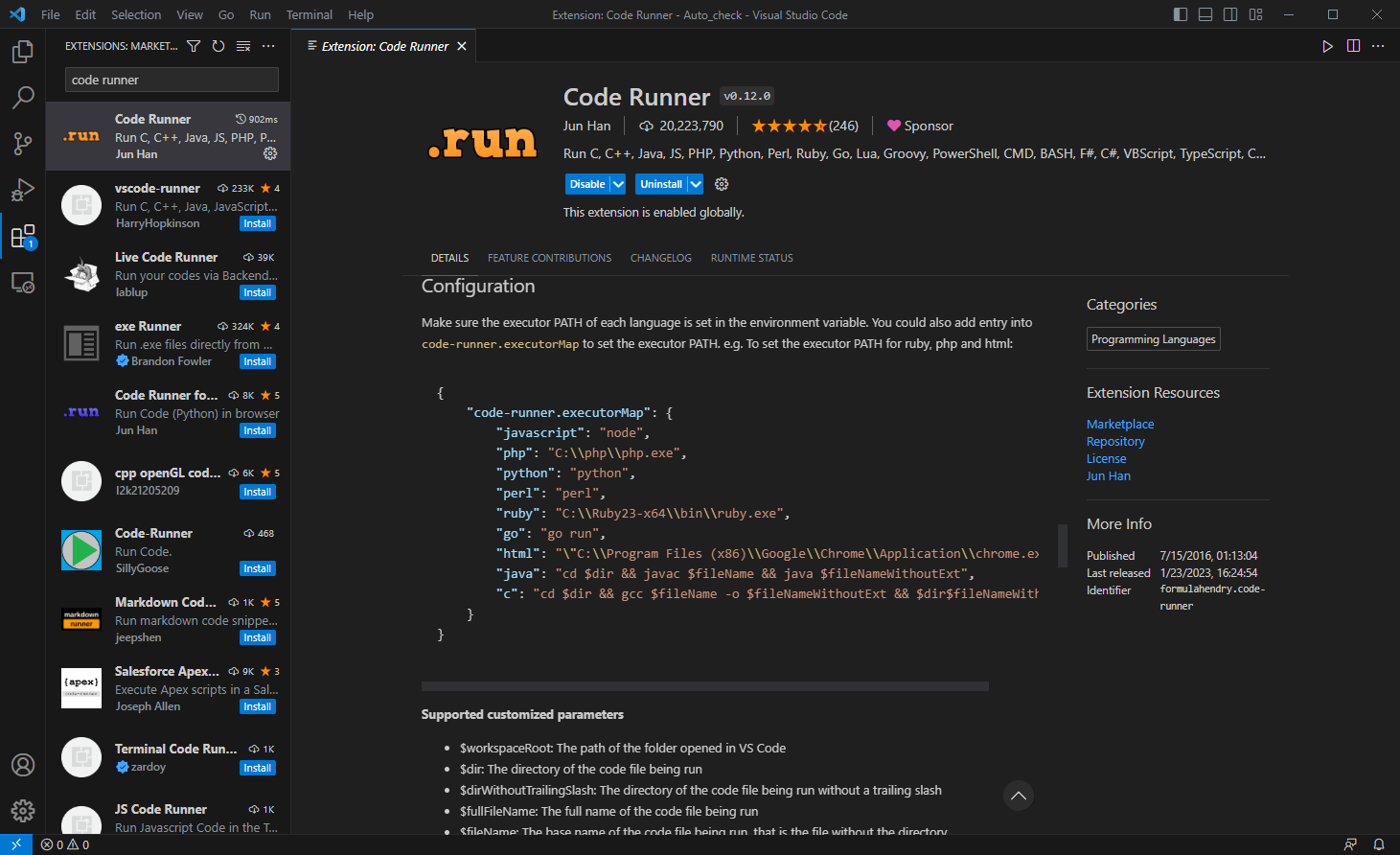Click the Uninstall button
The image size is (1400, 855).
tap(661, 184)
